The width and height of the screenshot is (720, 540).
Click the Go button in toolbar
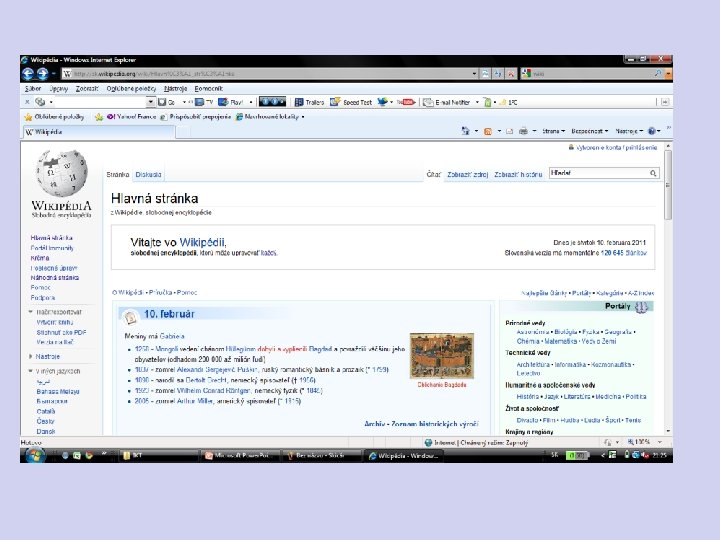tap(167, 102)
